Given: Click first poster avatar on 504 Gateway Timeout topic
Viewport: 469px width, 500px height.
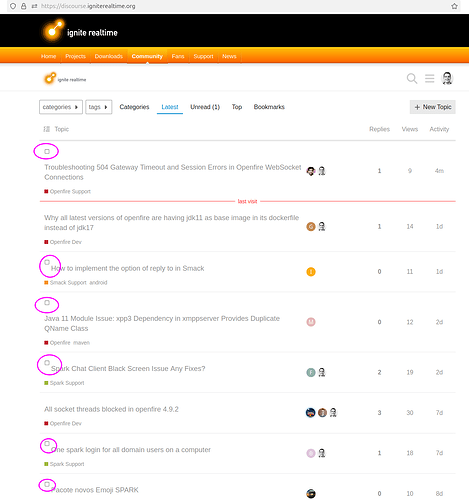Looking at the screenshot, I should pyautogui.click(x=311, y=171).
